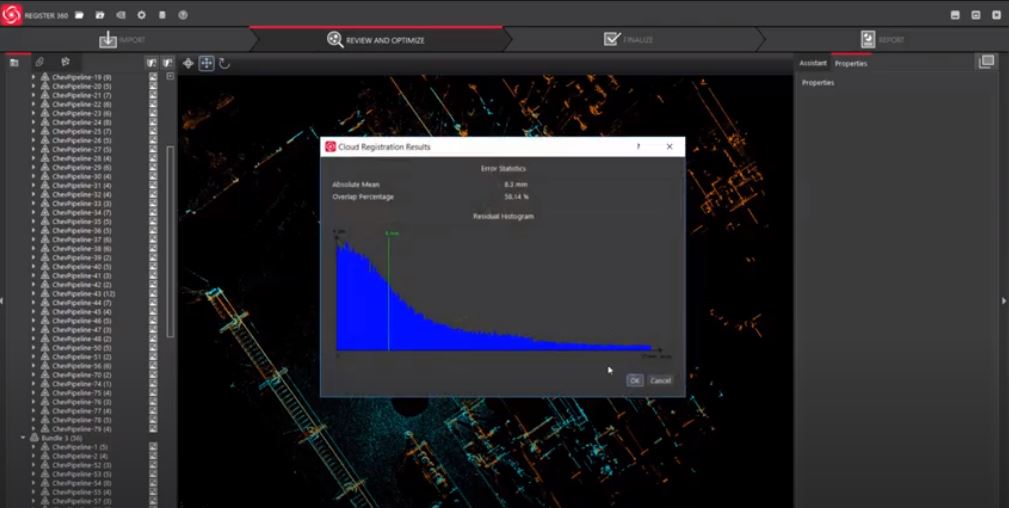This screenshot has height=508, width=1009.
Task: Go to the Finalize workflow step
Action: [x=628, y=39]
